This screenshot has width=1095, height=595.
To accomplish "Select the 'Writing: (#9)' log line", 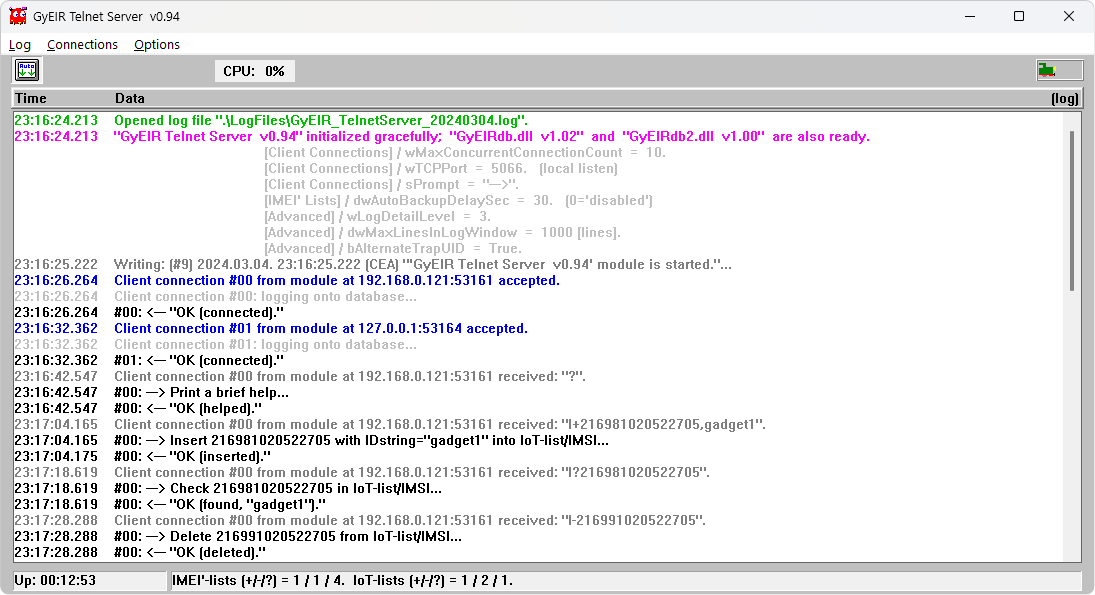I will (422, 265).
